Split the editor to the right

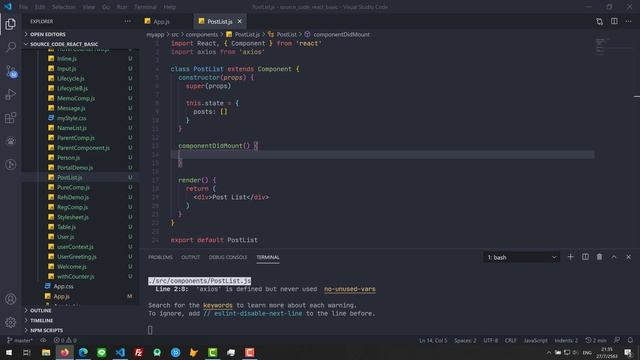614,21
